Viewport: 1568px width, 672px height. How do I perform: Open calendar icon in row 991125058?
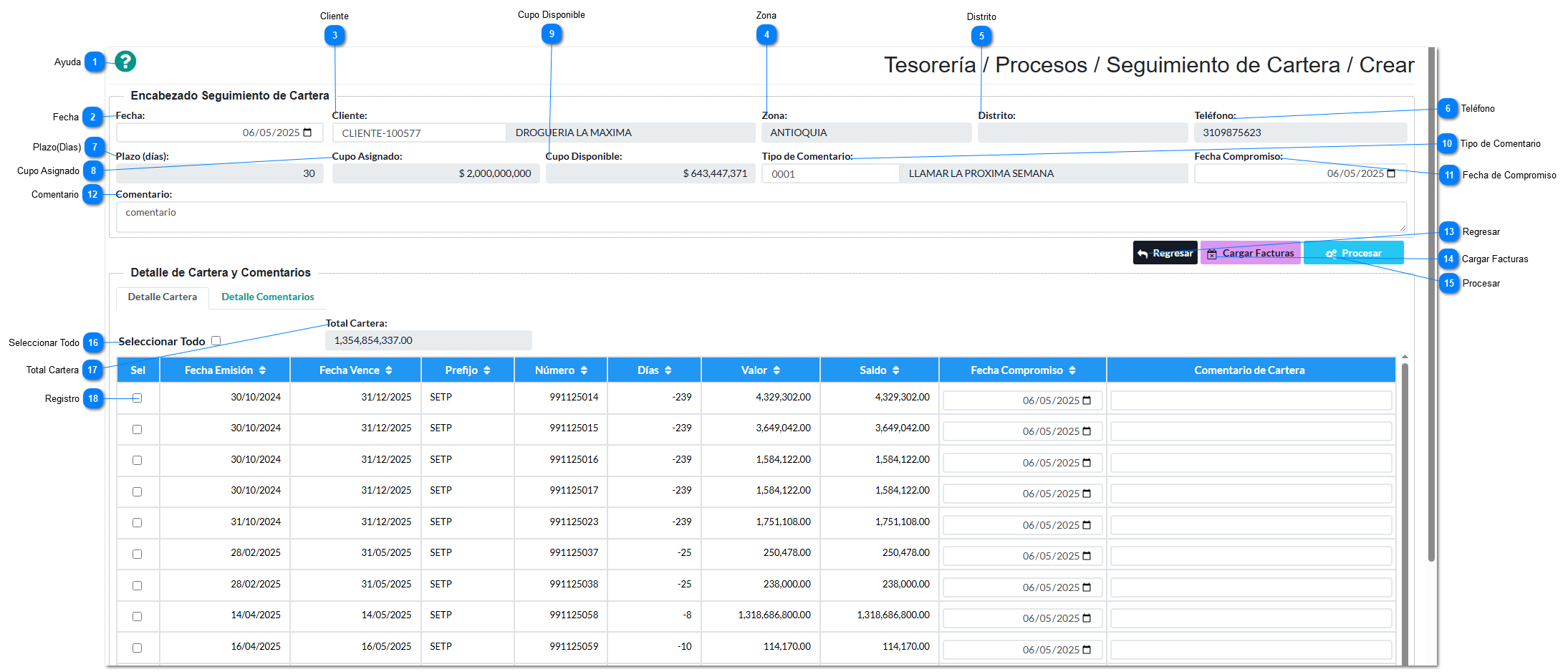tap(1087, 618)
